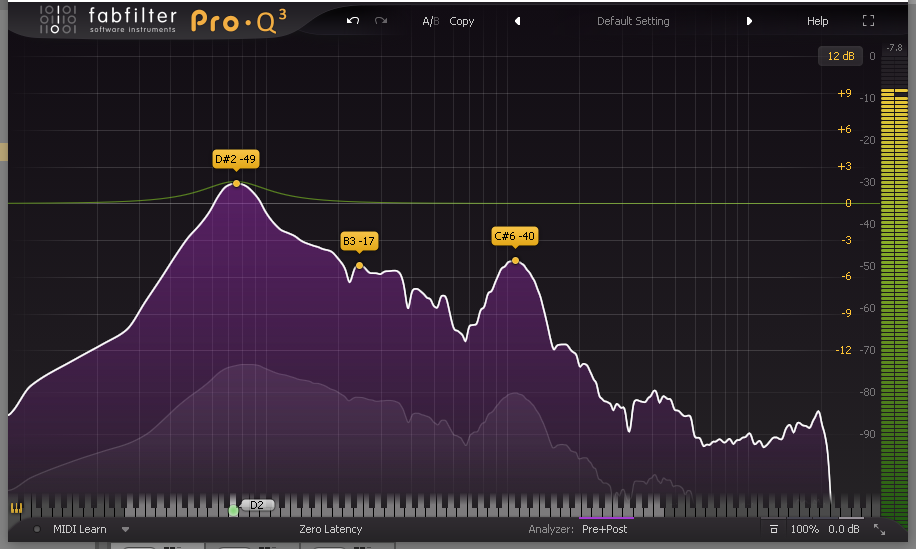Viewport: 916px width, 549px height.
Task: Click the D2 key label on piano keyboard
Action: tap(257, 505)
